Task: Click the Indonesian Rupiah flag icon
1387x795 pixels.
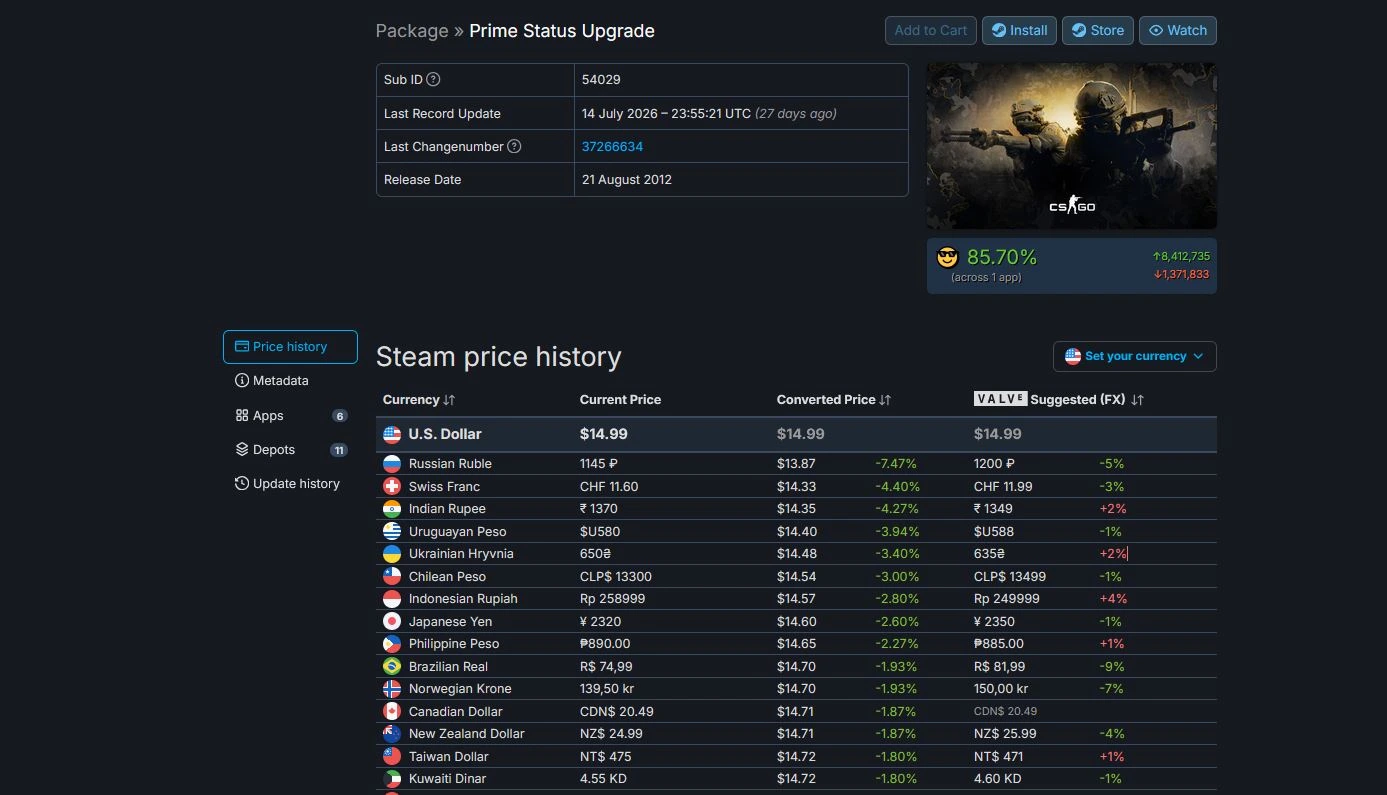Action: pyautogui.click(x=392, y=599)
